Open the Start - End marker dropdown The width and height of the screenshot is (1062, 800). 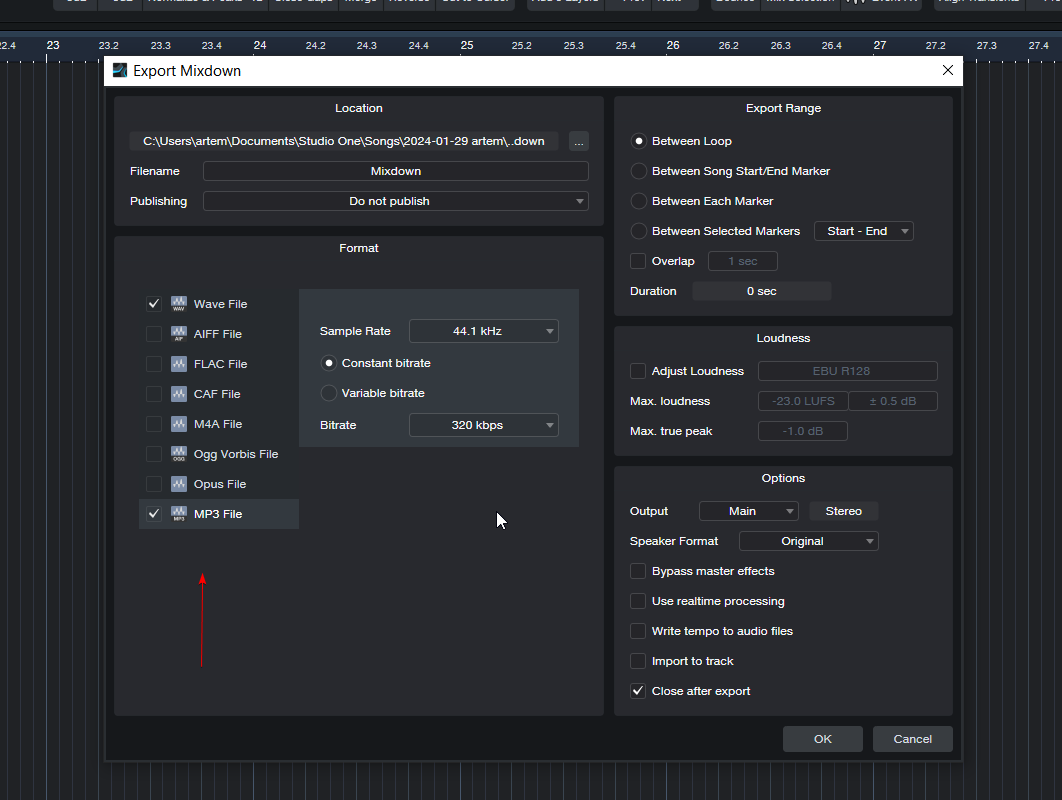pos(864,231)
